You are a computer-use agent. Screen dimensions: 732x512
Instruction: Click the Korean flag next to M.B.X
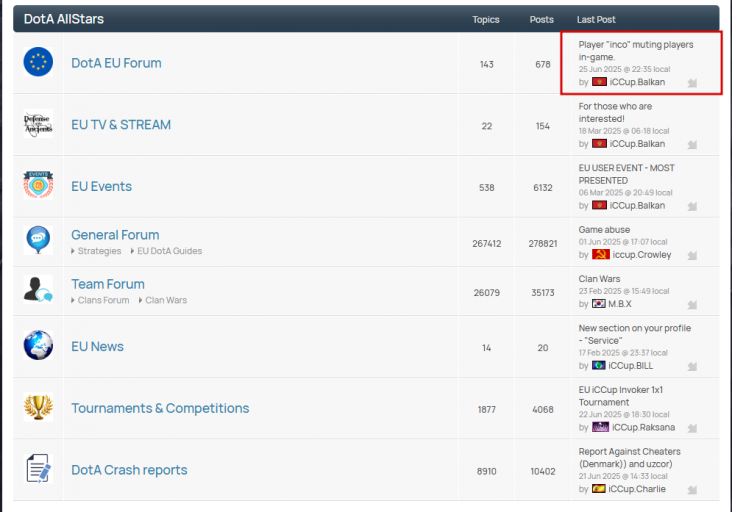pos(599,303)
